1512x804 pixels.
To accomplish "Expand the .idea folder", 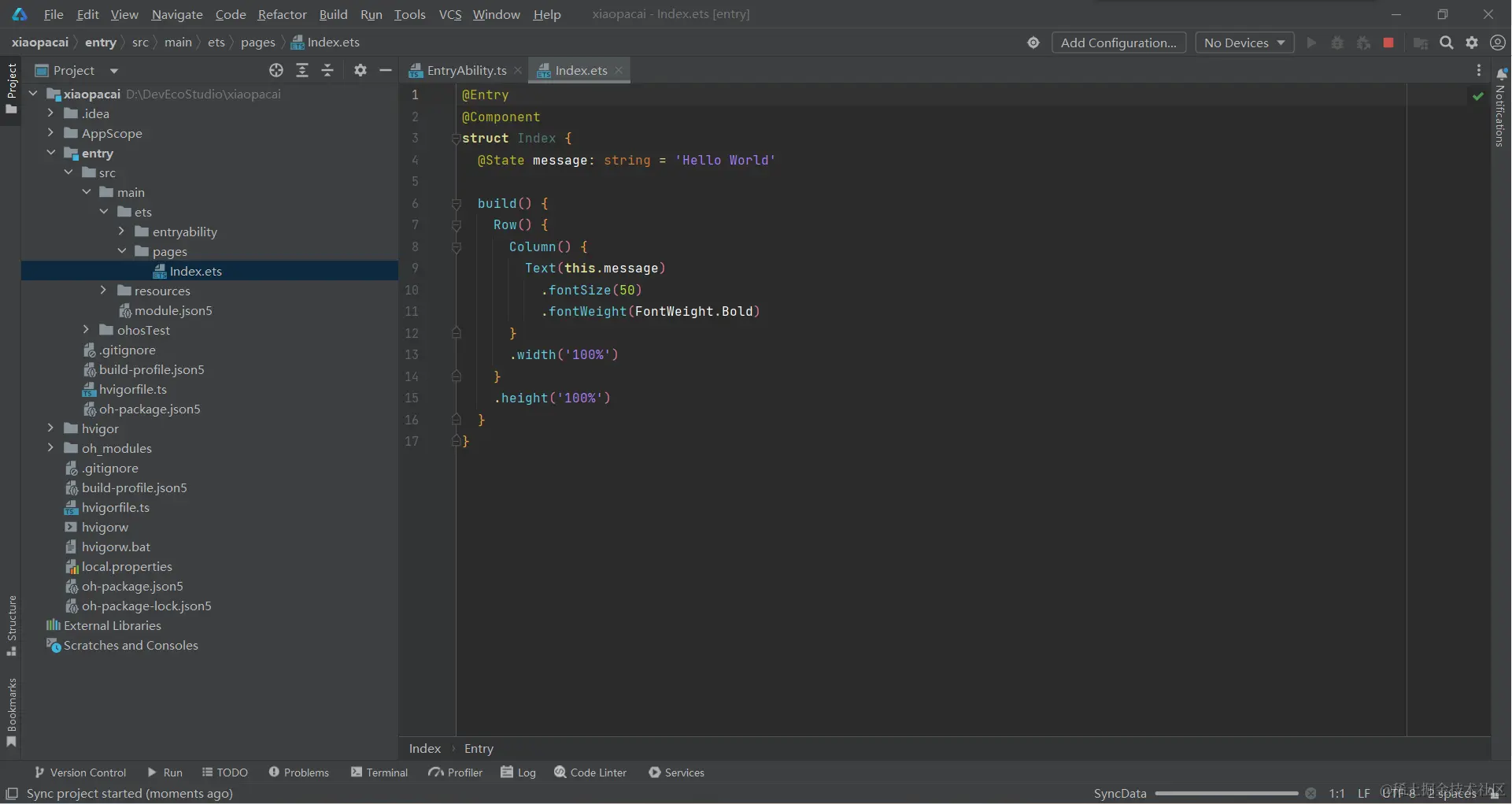I will point(50,113).
